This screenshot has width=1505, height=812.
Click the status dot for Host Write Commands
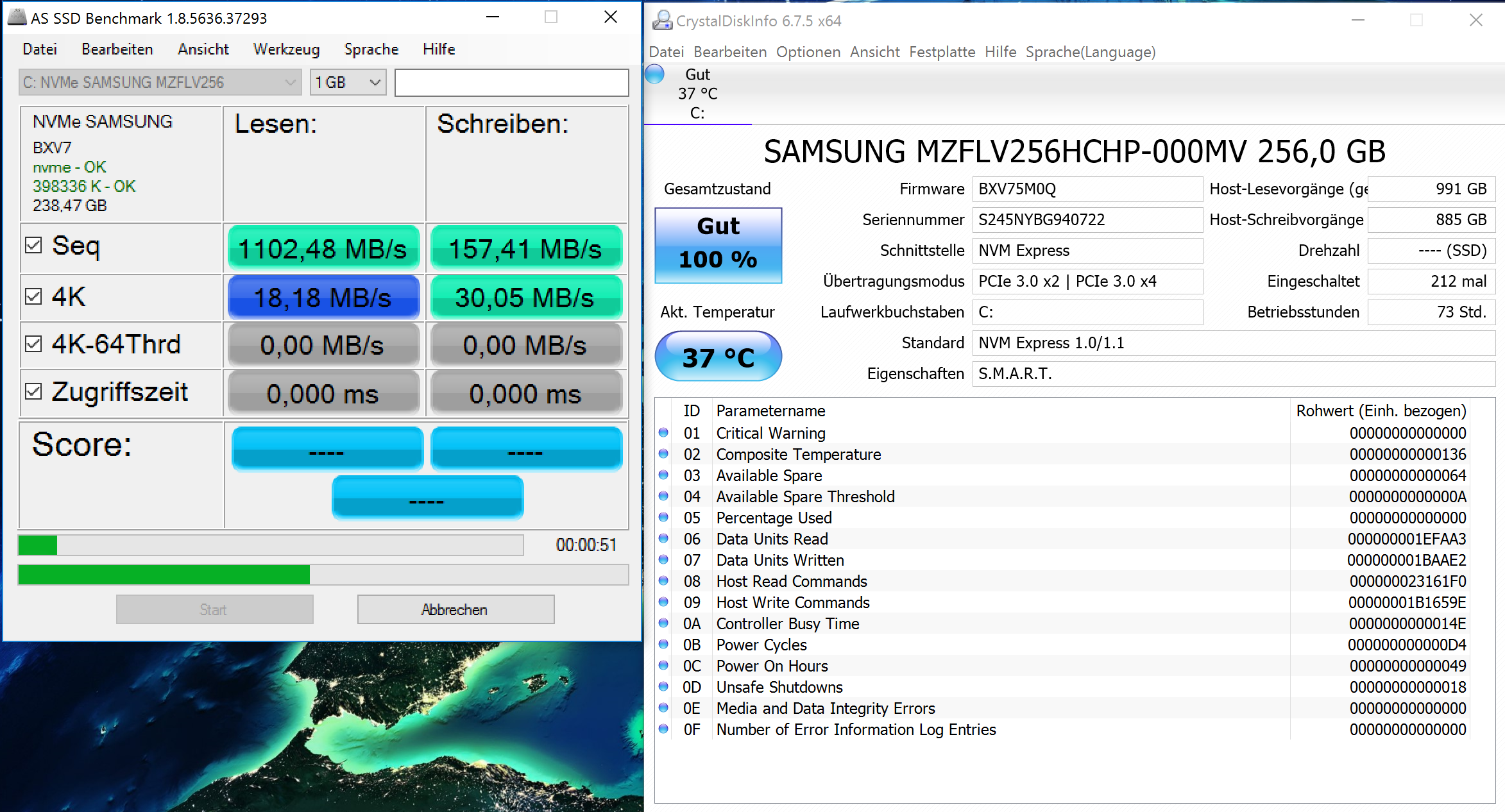[664, 602]
